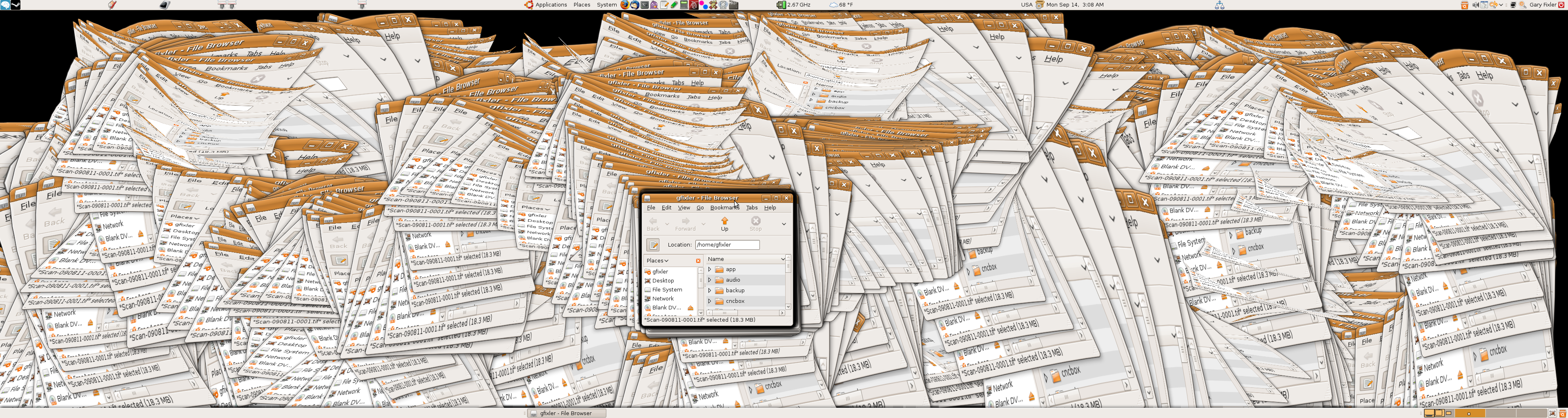Viewport: 1568px width, 418px height.
Task: Expand the audio folder tree arrow
Action: (x=709, y=280)
